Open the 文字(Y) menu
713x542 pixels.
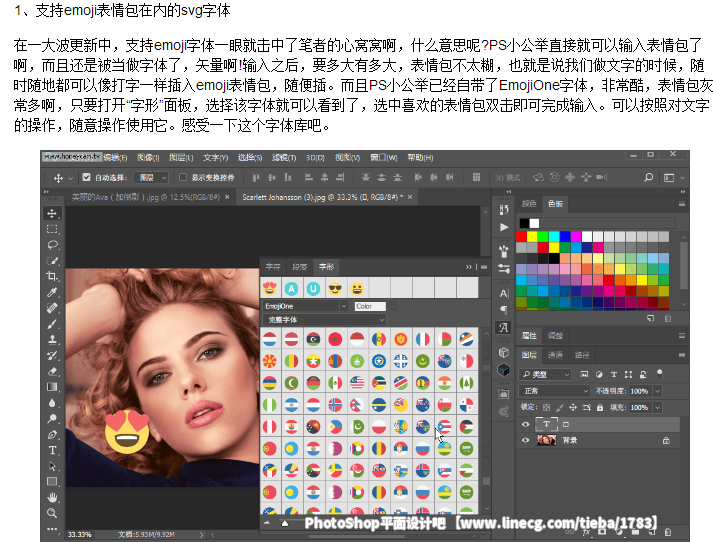[215, 158]
